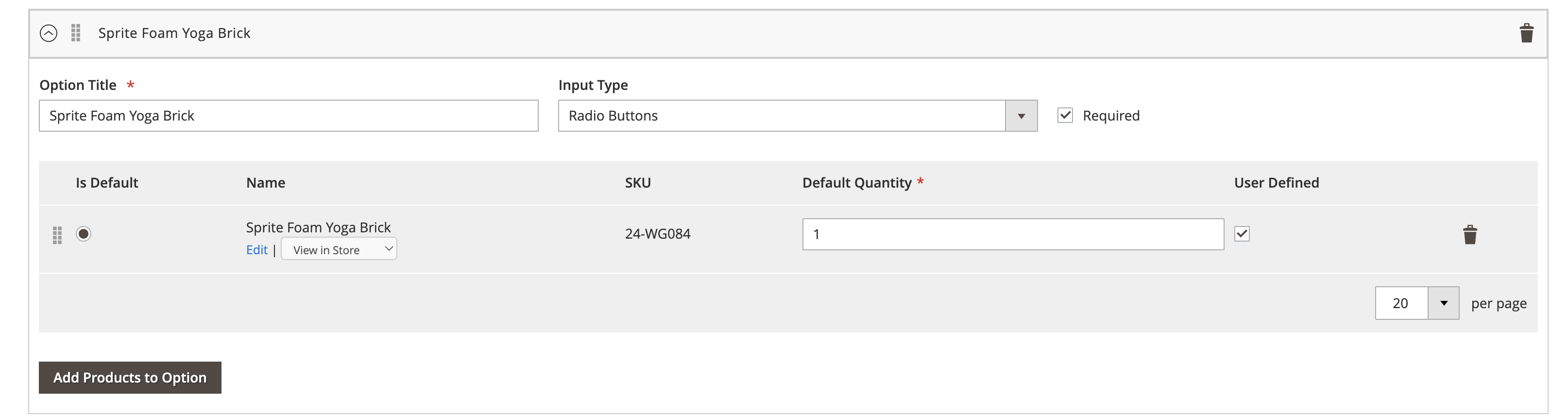The width and height of the screenshot is (1568, 418).
Task: Select the Is Default radio button
Action: 84,234
